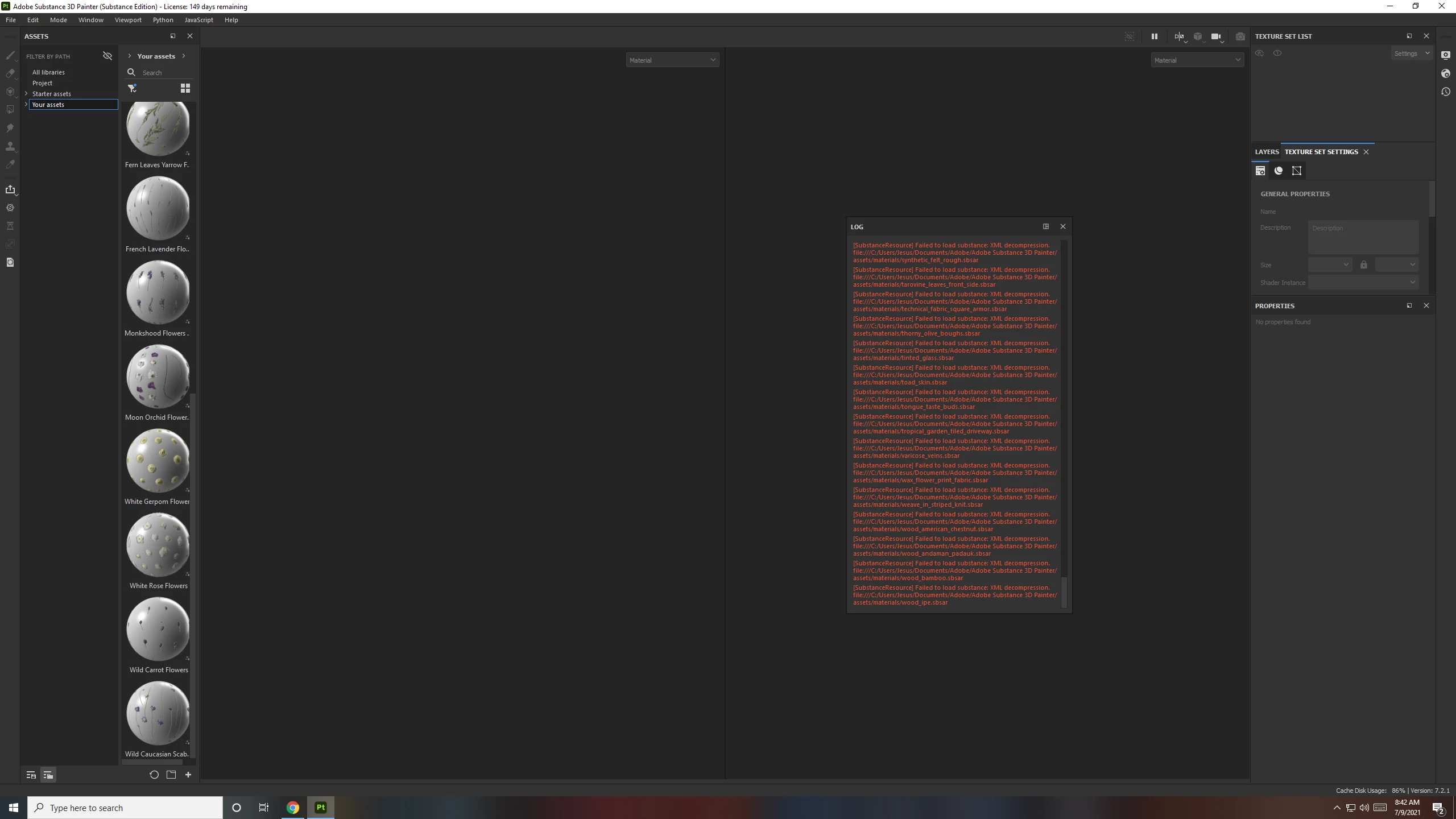The height and width of the screenshot is (819, 1456).
Task: Toggle the size lock icon in Texture Set Settings
Action: pyautogui.click(x=1363, y=265)
